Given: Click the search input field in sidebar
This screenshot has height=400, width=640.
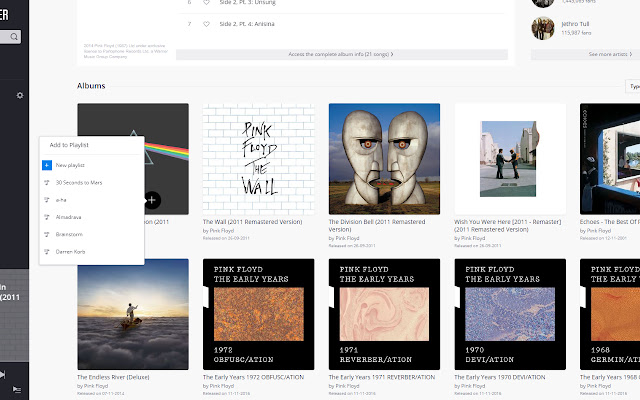Looking at the screenshot, I should click(10, 37).
